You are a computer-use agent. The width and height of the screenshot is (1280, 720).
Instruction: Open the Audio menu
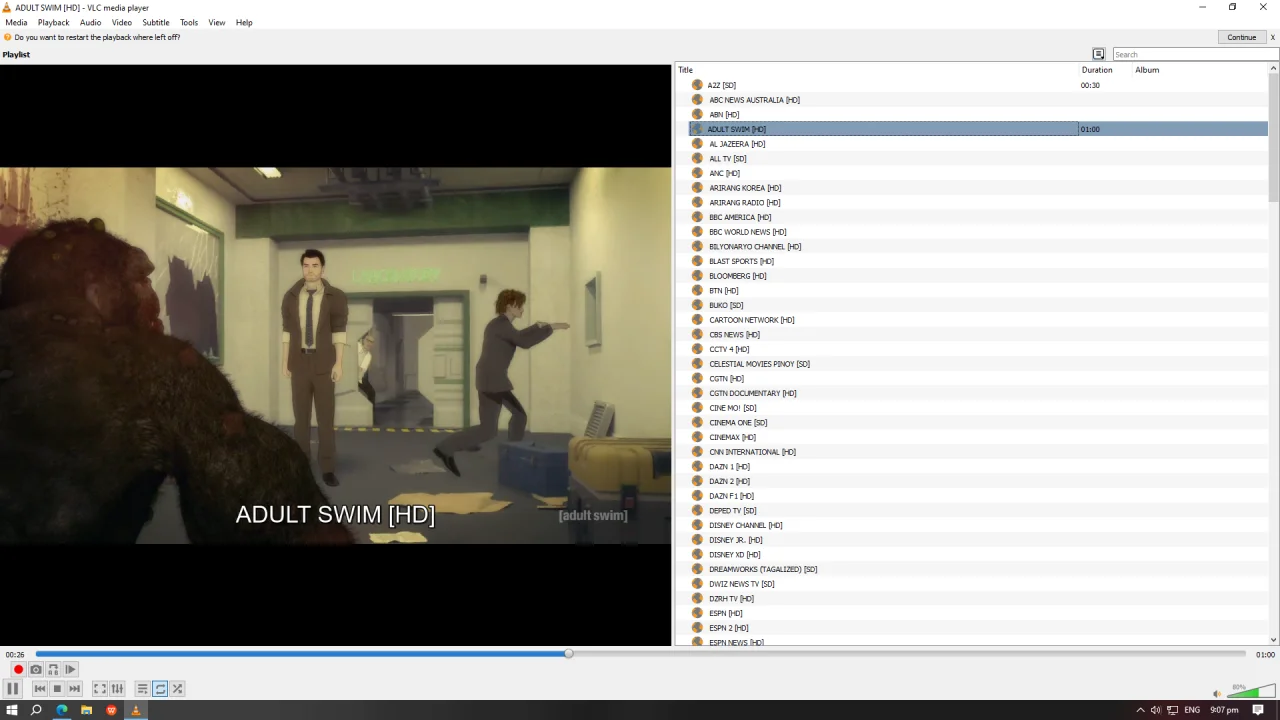pyautogui.click(x=90, y=22)
